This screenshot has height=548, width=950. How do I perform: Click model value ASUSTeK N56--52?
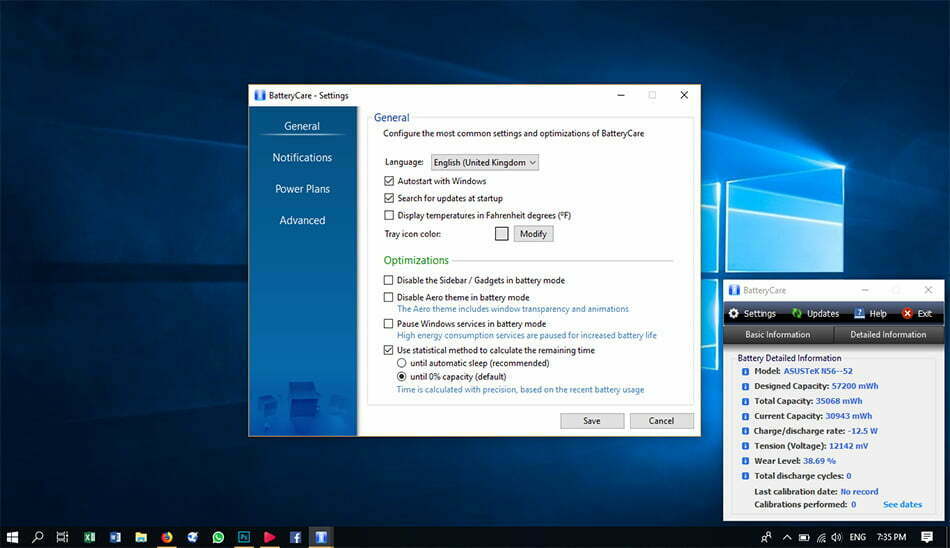coord(818,371)
